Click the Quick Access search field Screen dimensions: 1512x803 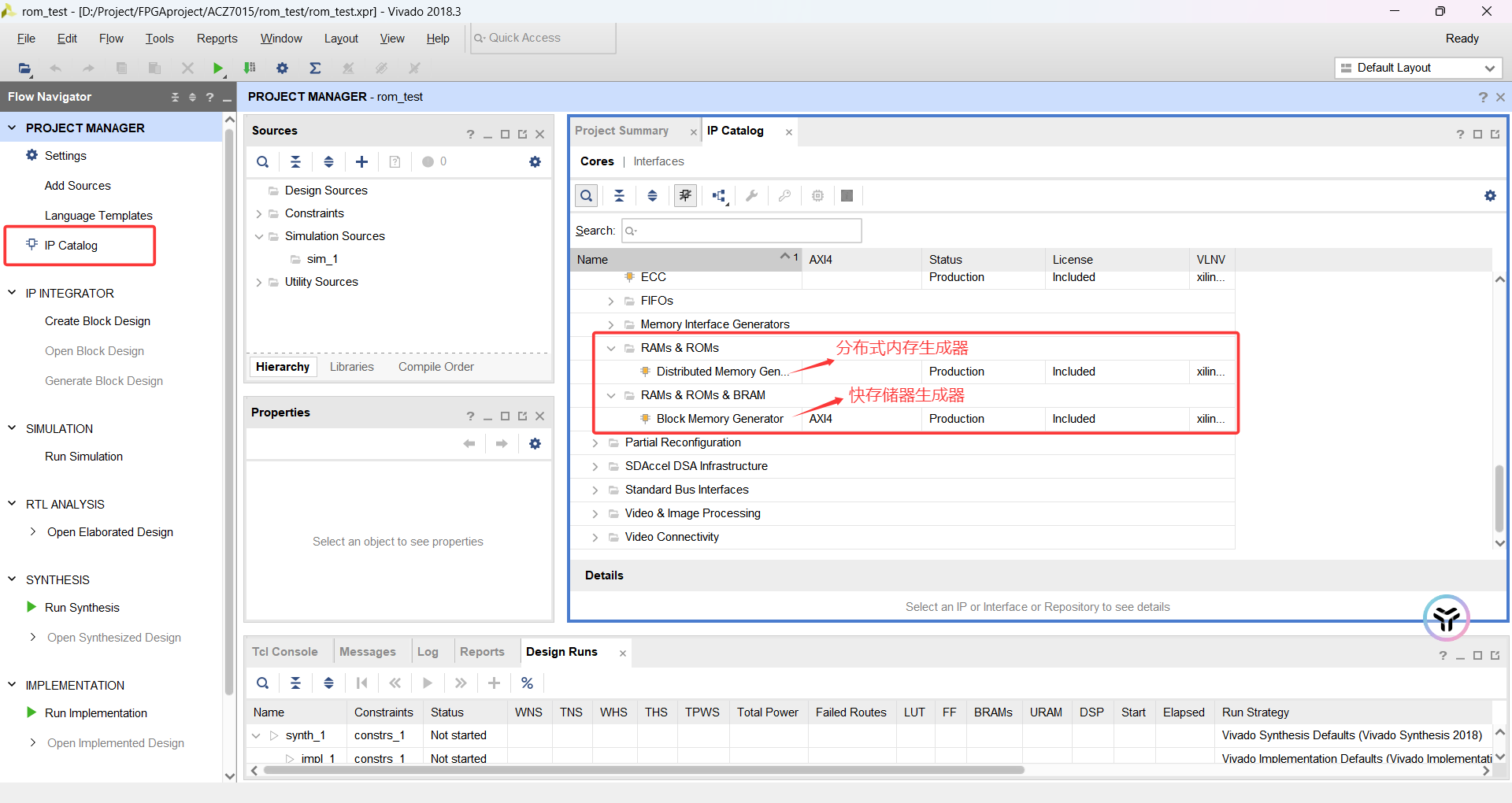click(543, 38)
